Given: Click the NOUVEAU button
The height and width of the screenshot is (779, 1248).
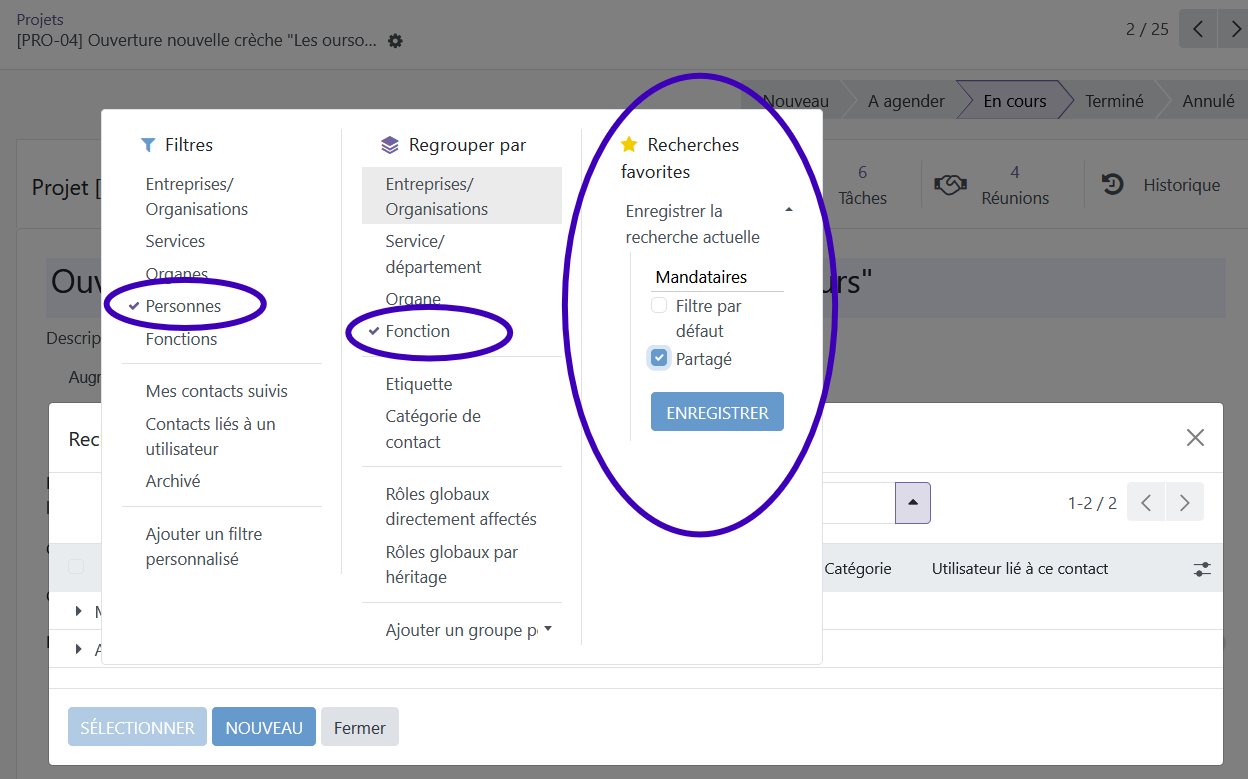Looking at the screenshot, I should tap(264, 728).
